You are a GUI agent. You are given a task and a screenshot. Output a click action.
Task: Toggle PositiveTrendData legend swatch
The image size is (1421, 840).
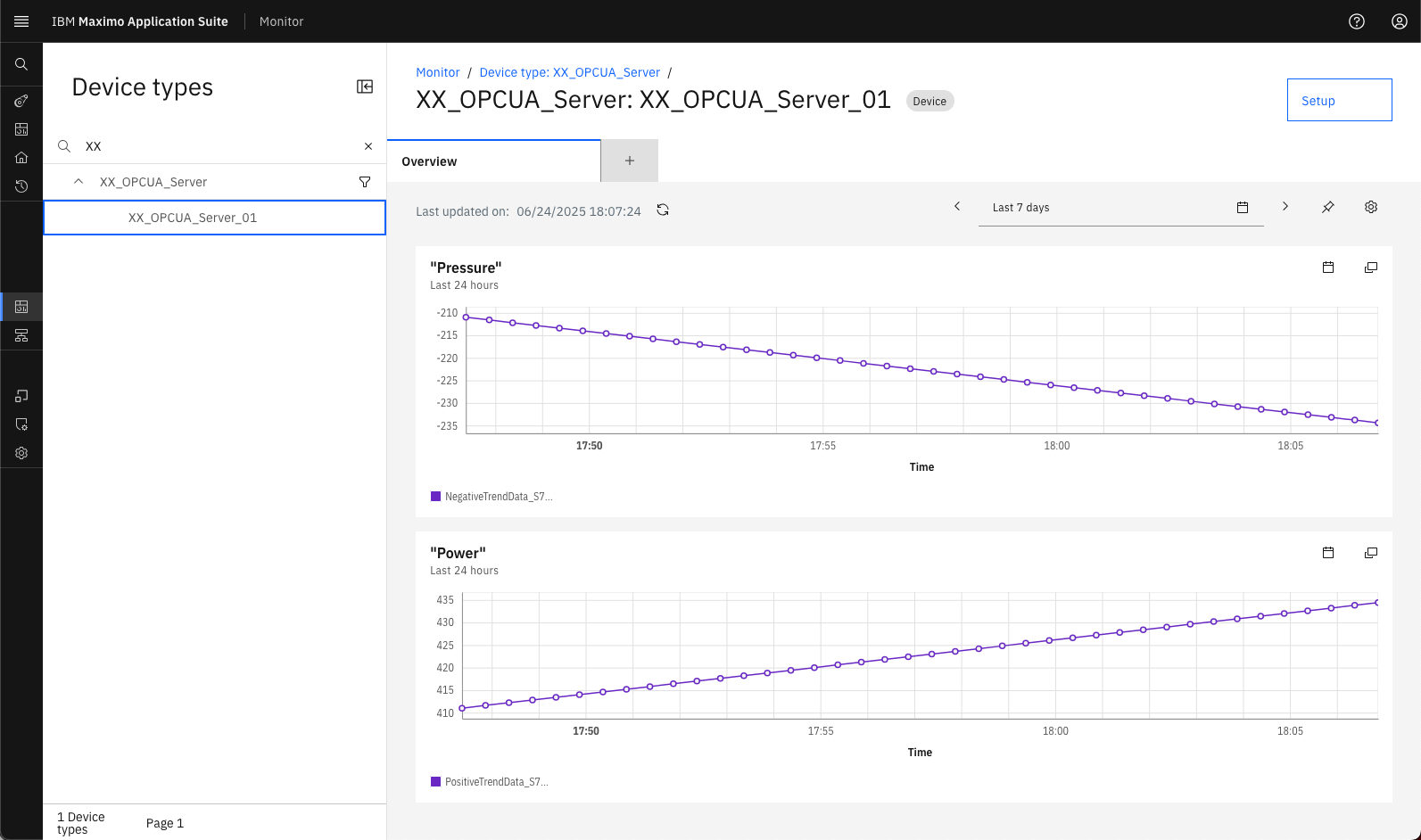coord(436,782)
